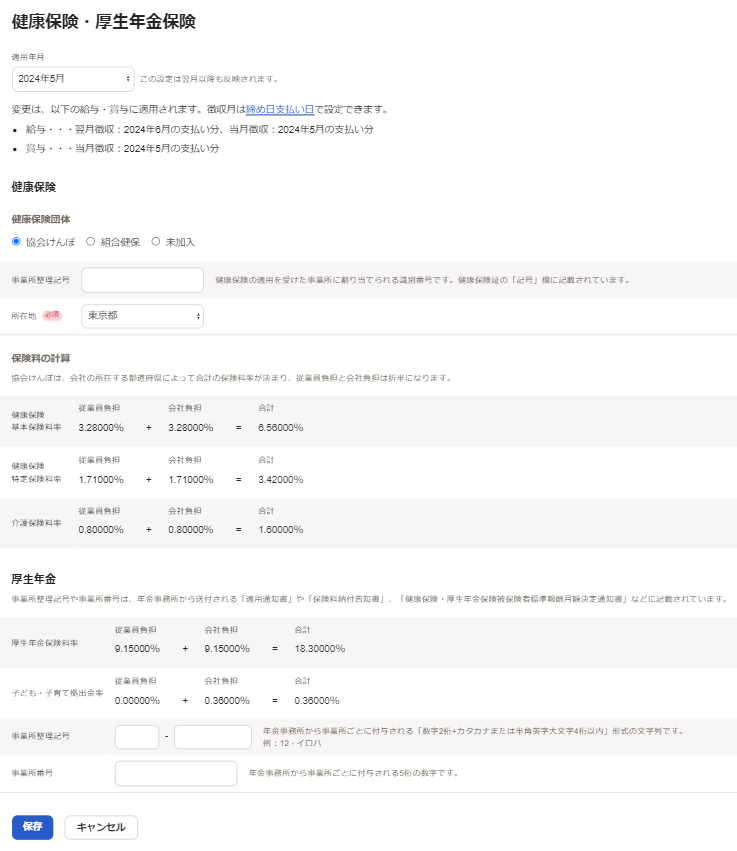This screenshot has width=737, height=851.
Task: Click the 3.42000% total value
Action: (x=281, y=480)
